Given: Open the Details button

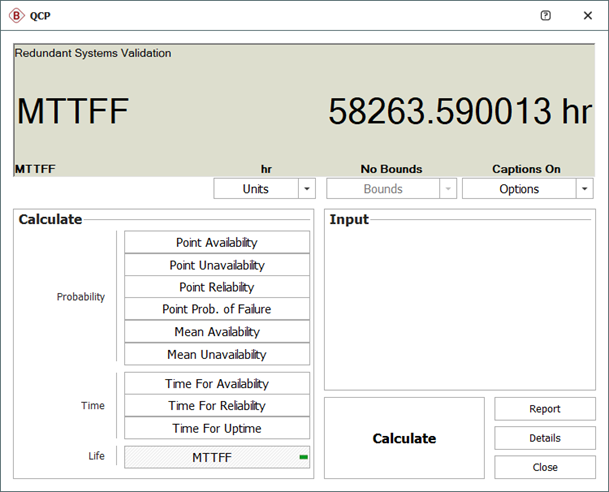Looking at the screenshot, I should 545,438.
